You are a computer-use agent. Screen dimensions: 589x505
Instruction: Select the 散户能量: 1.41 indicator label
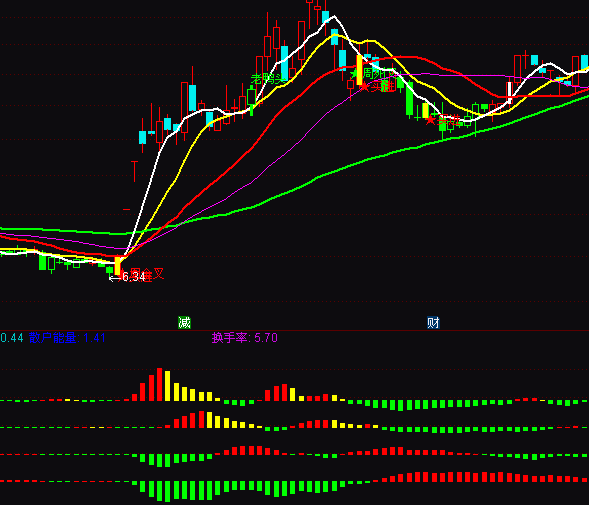67,338
